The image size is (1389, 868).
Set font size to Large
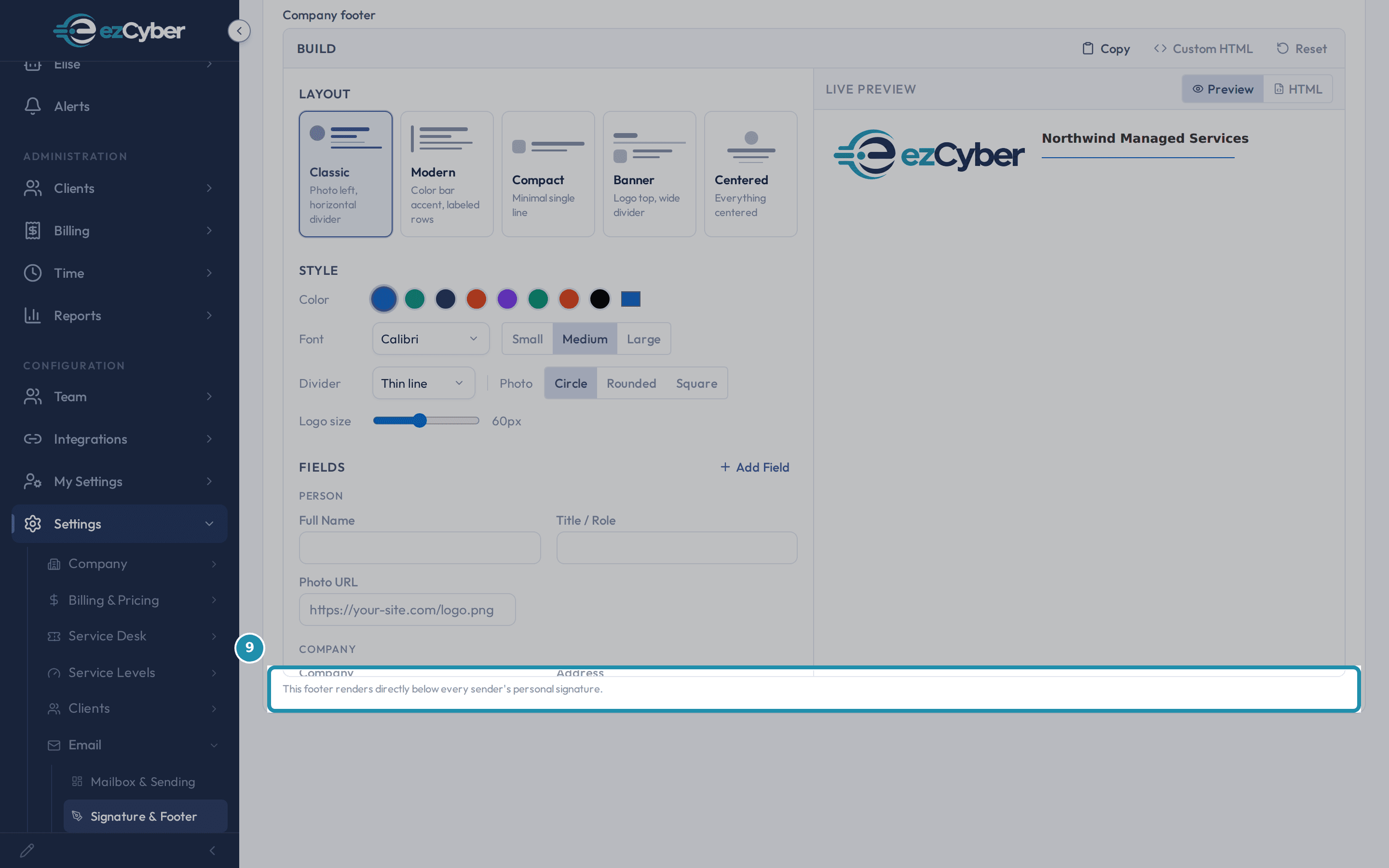(x=643, y=339)
